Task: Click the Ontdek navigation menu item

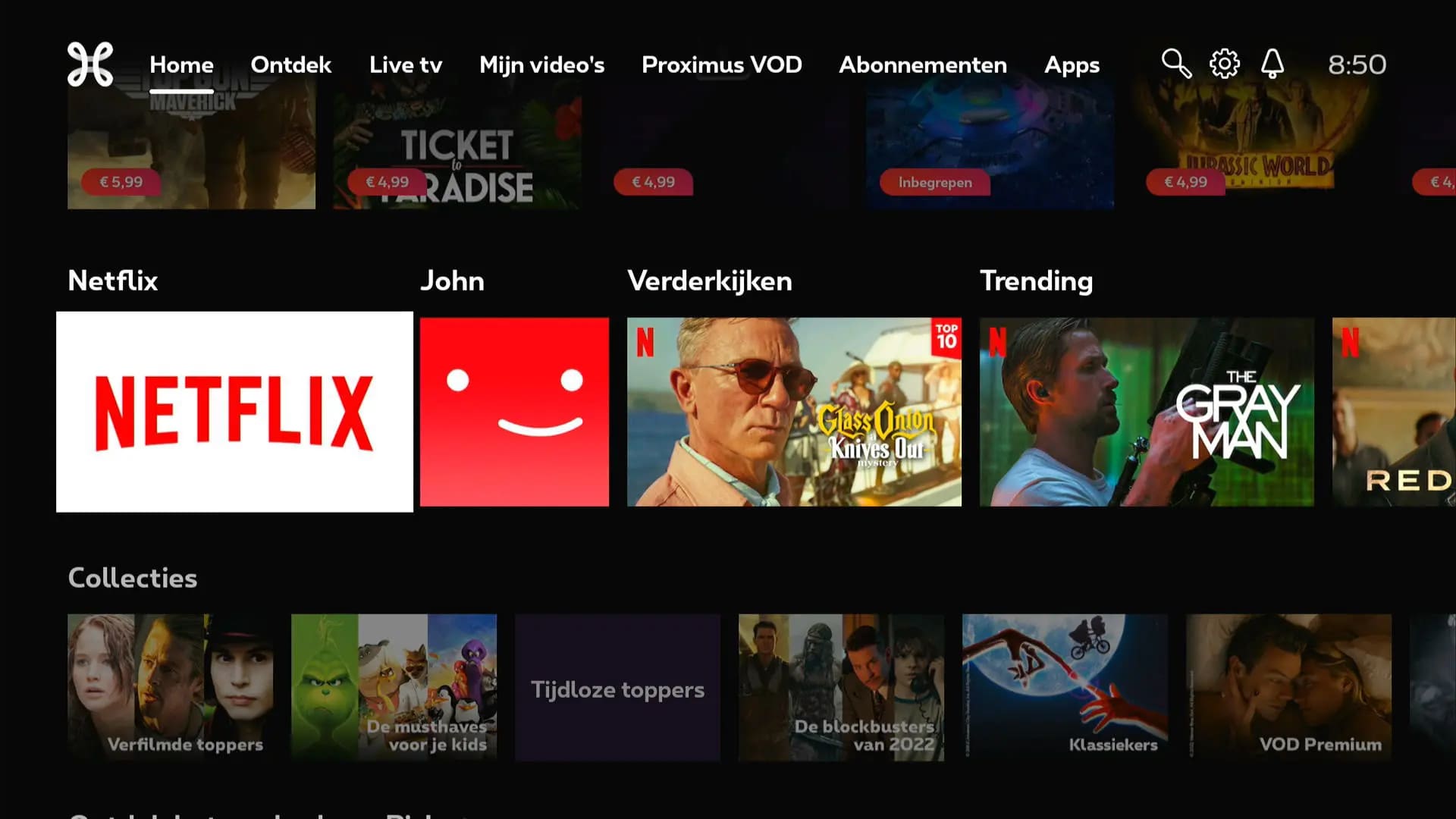Action: [291, 64]
